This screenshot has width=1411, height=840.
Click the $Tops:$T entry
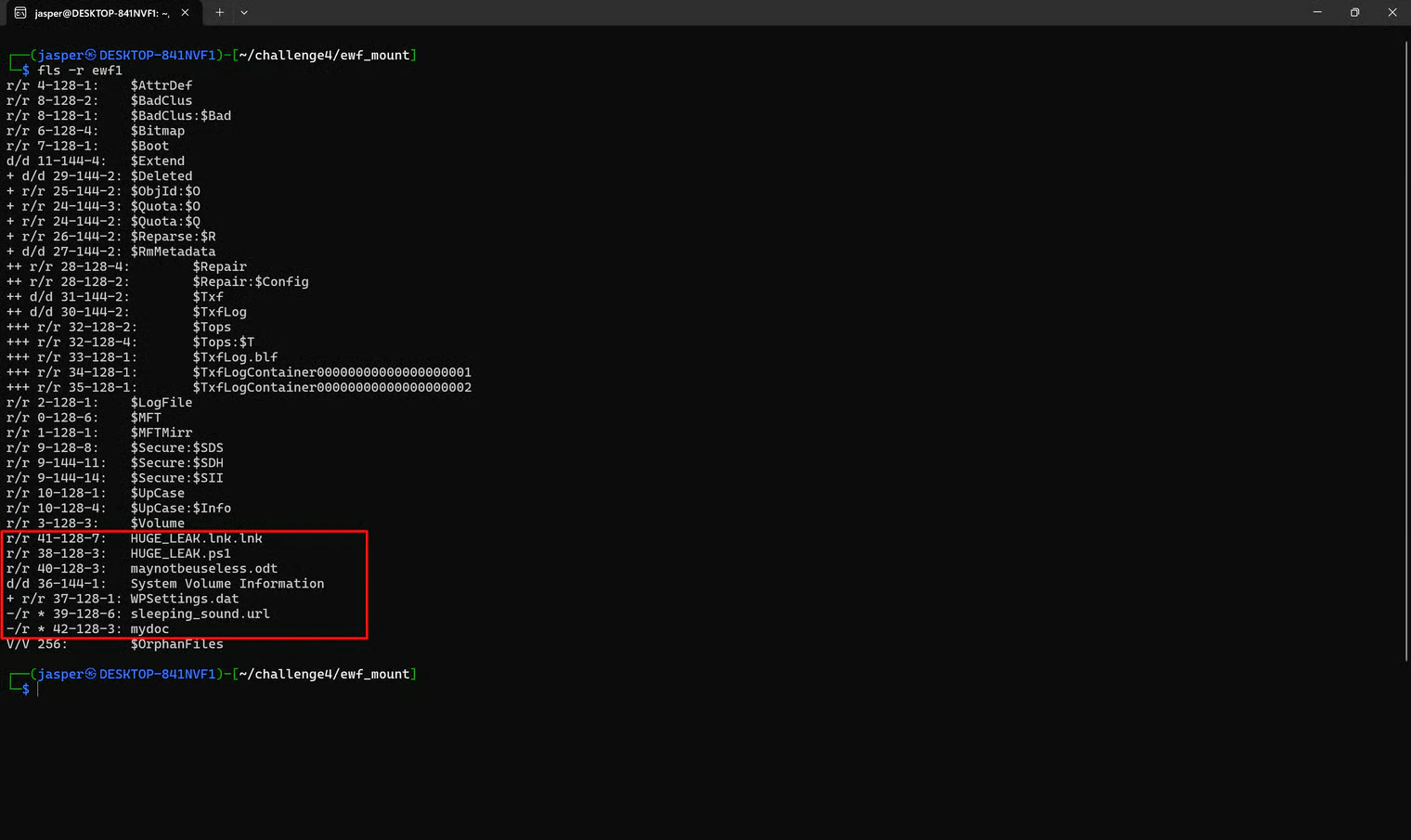point(224,342)
